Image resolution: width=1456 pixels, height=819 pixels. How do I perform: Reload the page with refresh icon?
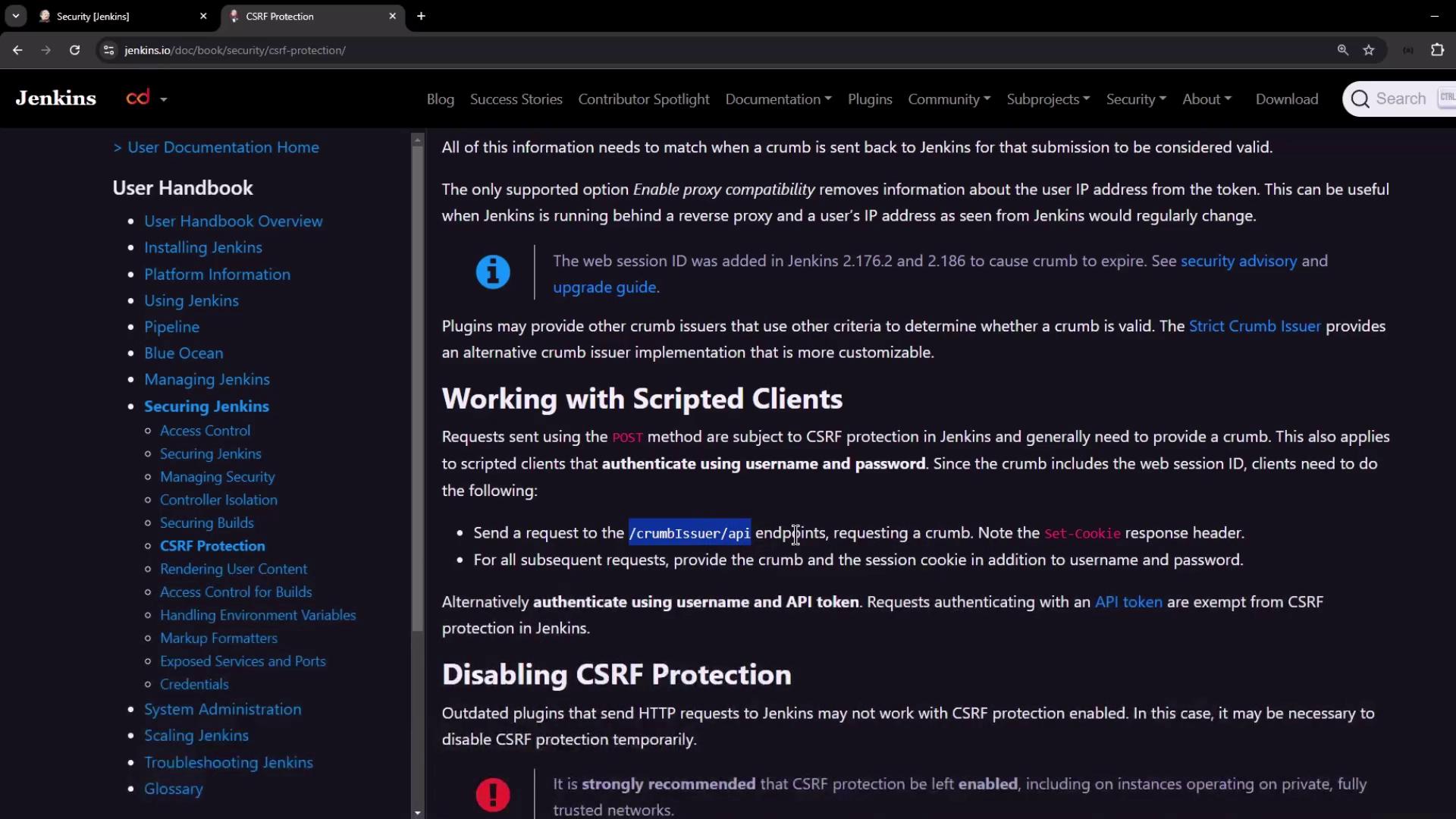click(x=74, y=50)
